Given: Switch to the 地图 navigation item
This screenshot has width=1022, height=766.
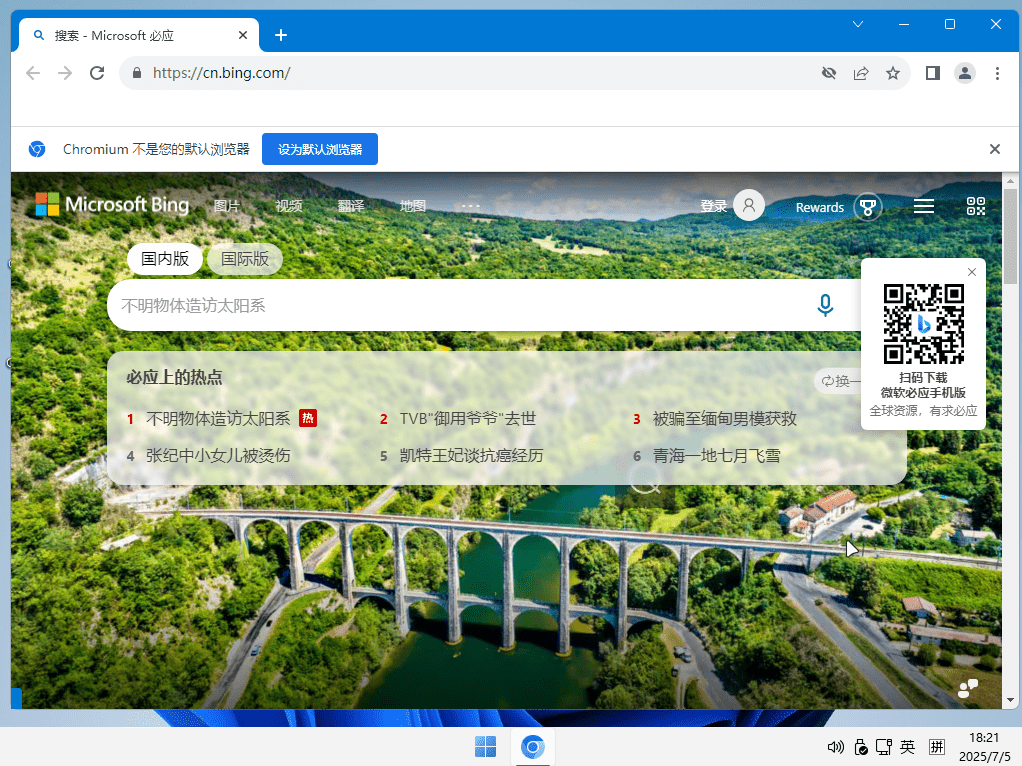Looking at the screenshot, I should pyautogui.click(x=412, y=206).
